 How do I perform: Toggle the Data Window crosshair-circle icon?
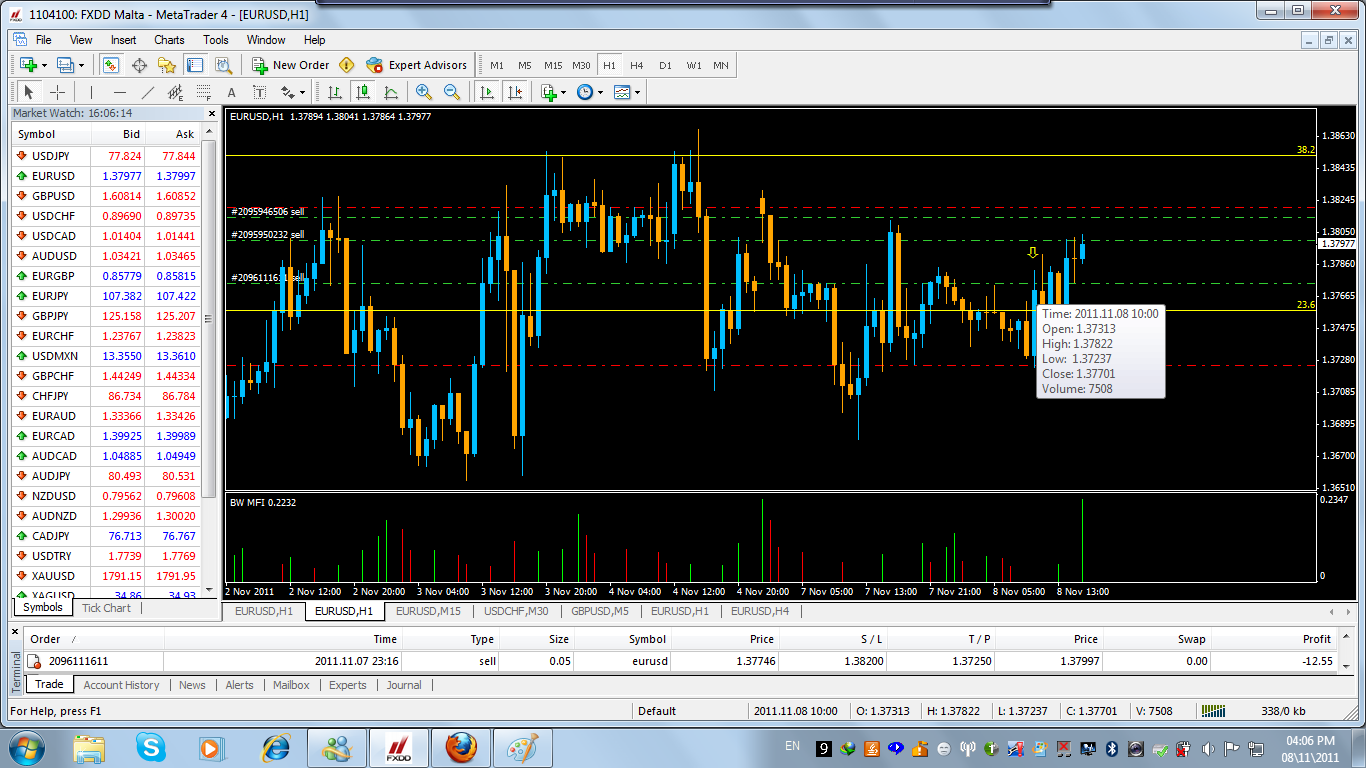139,65
